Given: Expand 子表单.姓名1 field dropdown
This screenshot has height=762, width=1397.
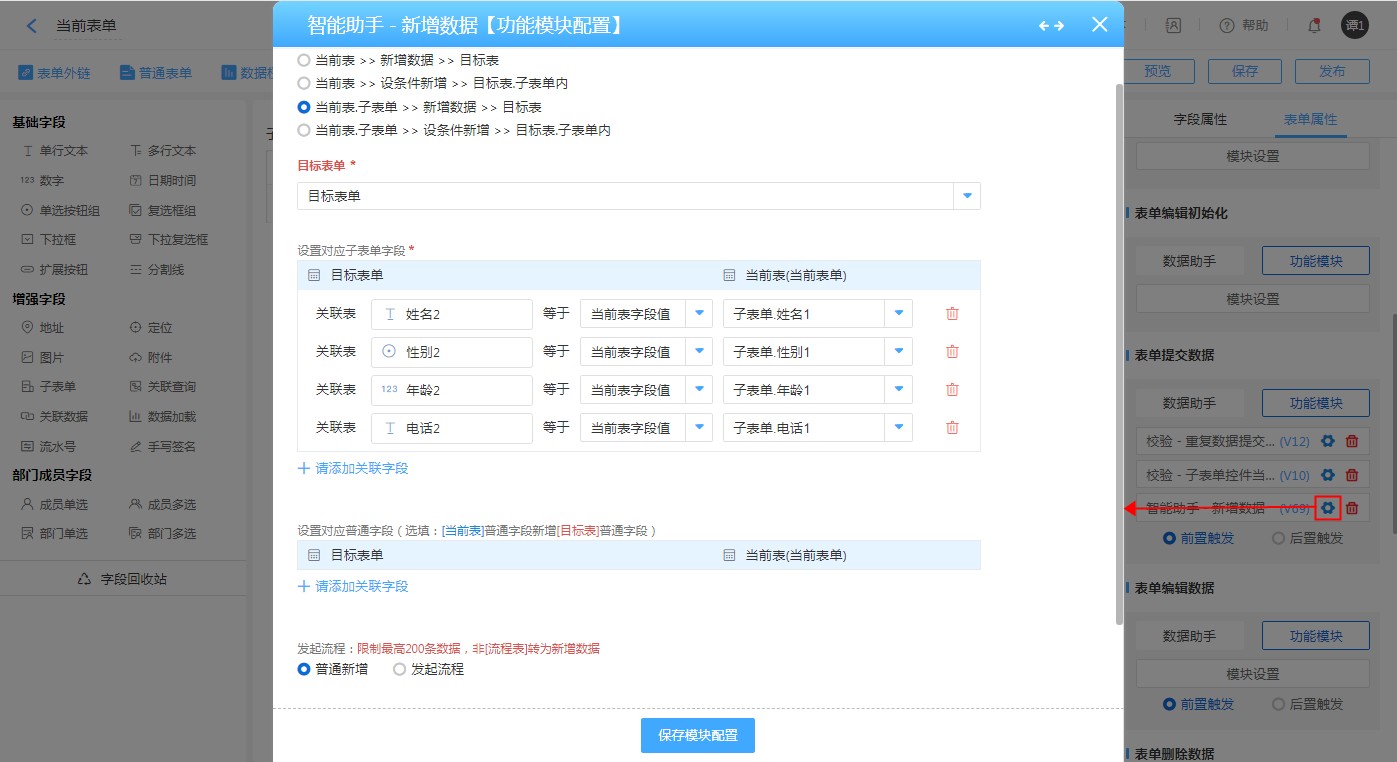Looking at the screenshot, I should tap(898, 314).
